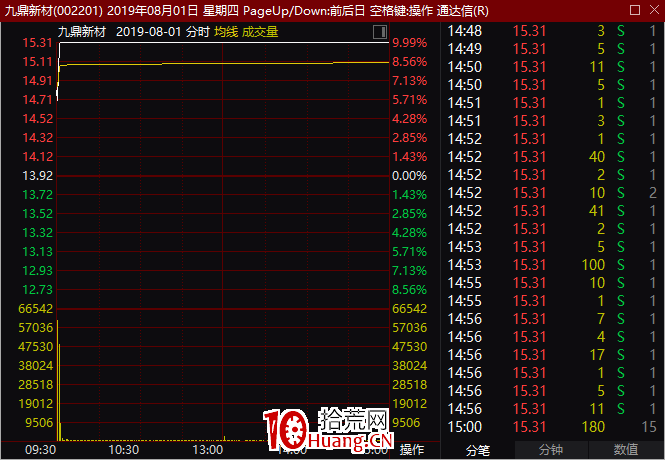Select the 14:50 tick row with volume 11
Image resolution: width=665 pixels, height=460 pixels.
tap(553, 67)
